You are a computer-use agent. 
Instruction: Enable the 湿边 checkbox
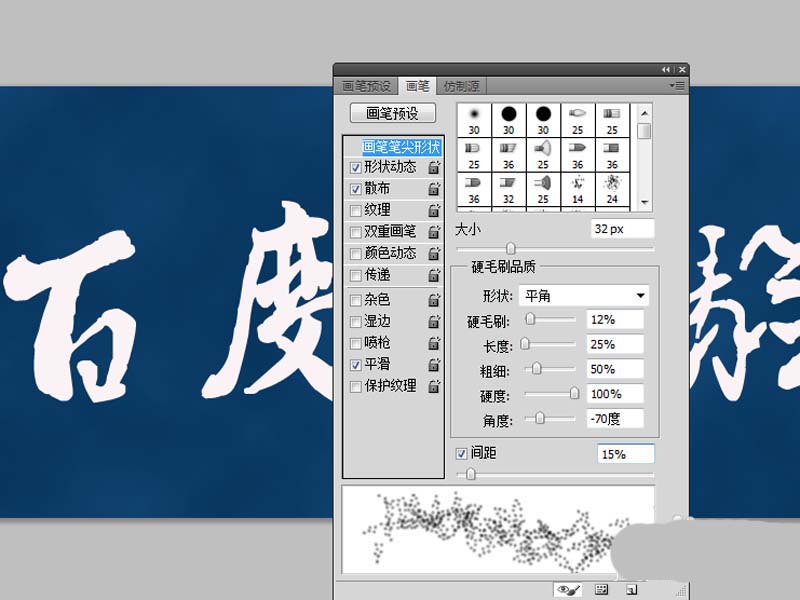[356, 321]
